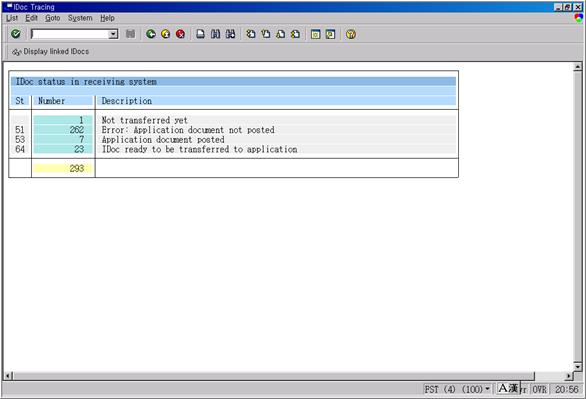The width and height of the screenshot is (586, 399).
Task: Click the Create new session icon
Action: point(315,34)
